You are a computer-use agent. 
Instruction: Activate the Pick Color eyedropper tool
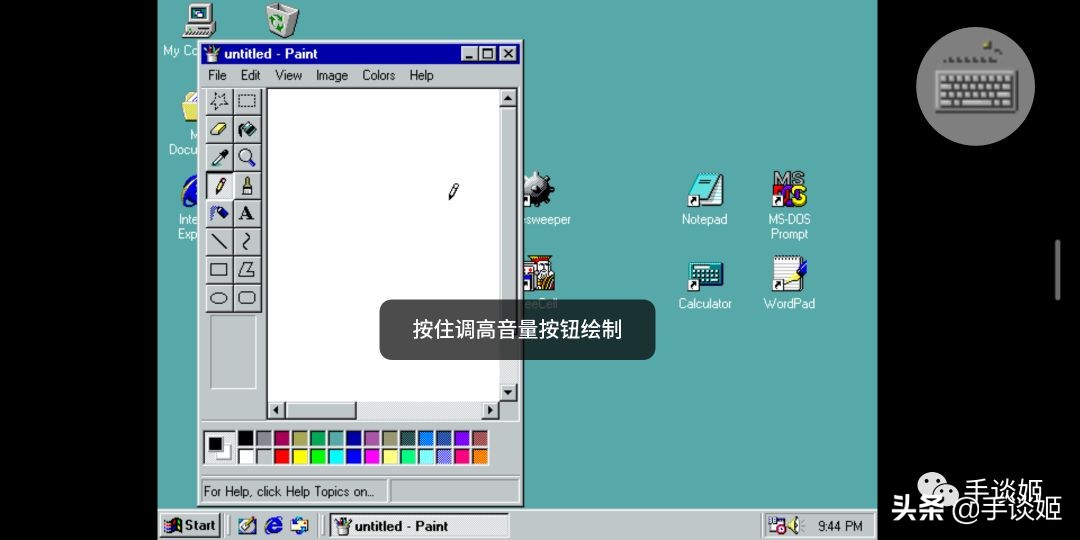coord(219,158)
